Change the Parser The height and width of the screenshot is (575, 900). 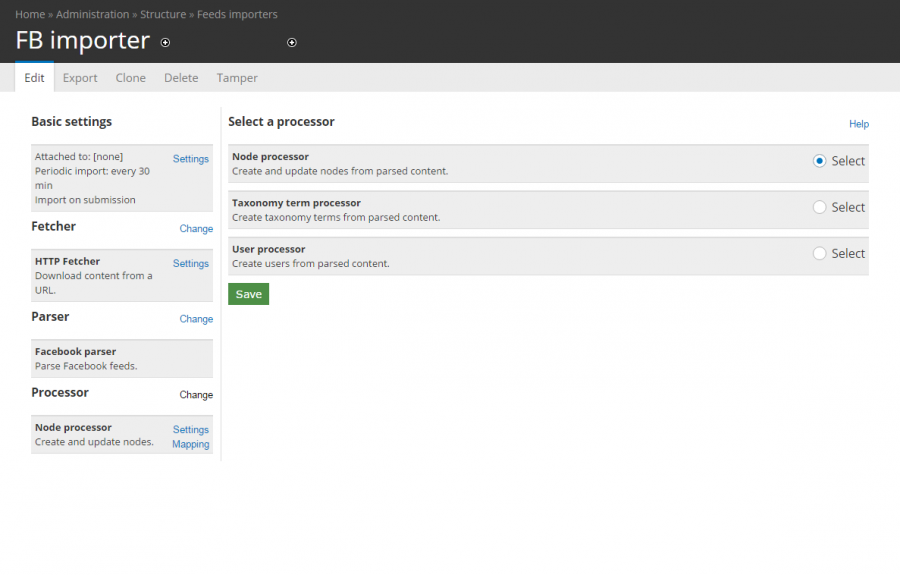(x=196, y=318)
